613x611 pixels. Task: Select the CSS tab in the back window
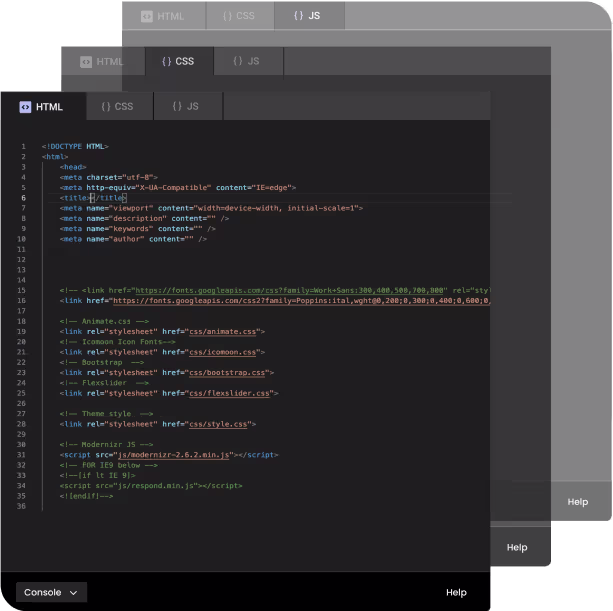coord(240,16)
